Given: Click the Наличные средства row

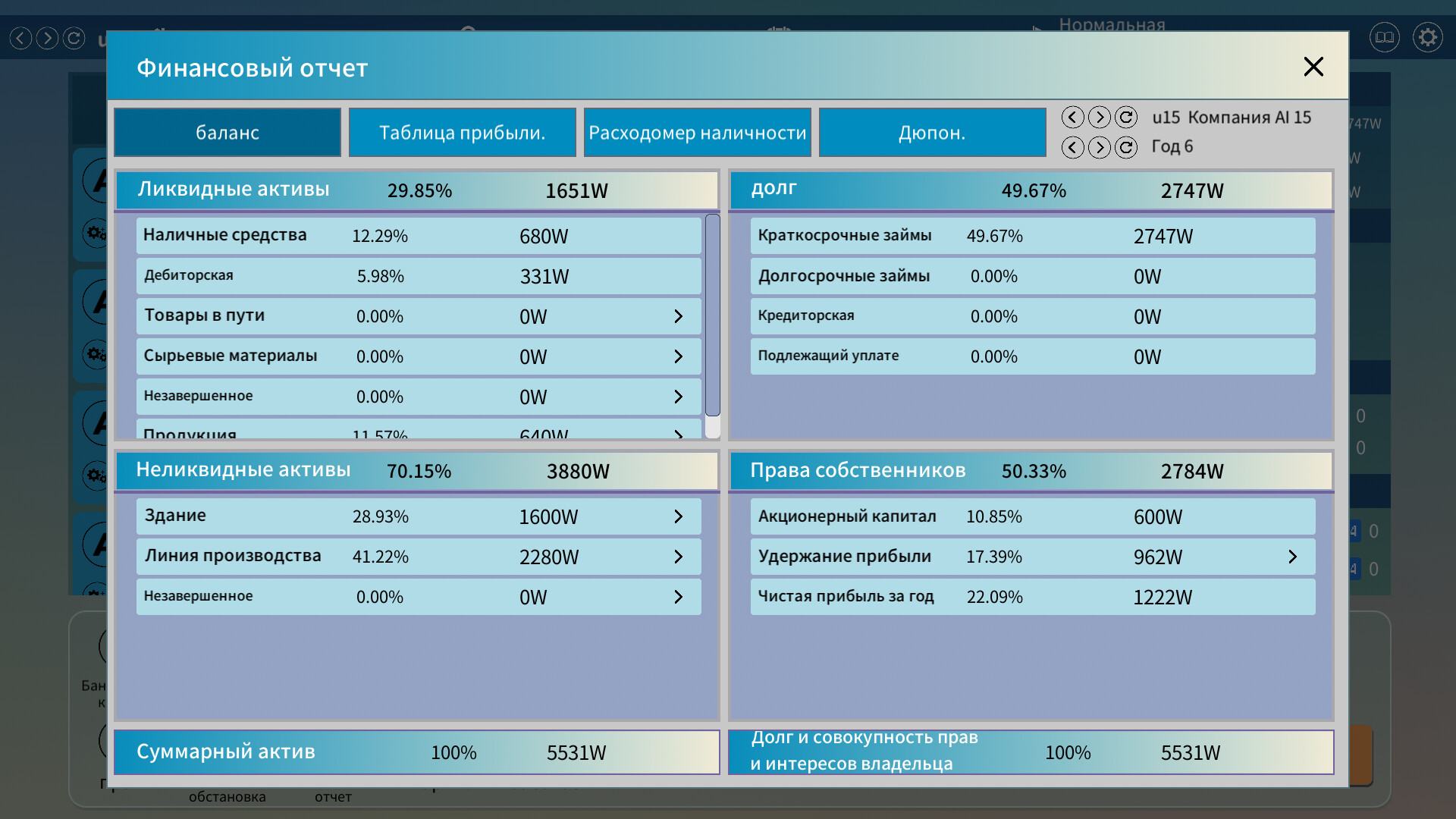Looking at the screenshot, I should 418,236.
